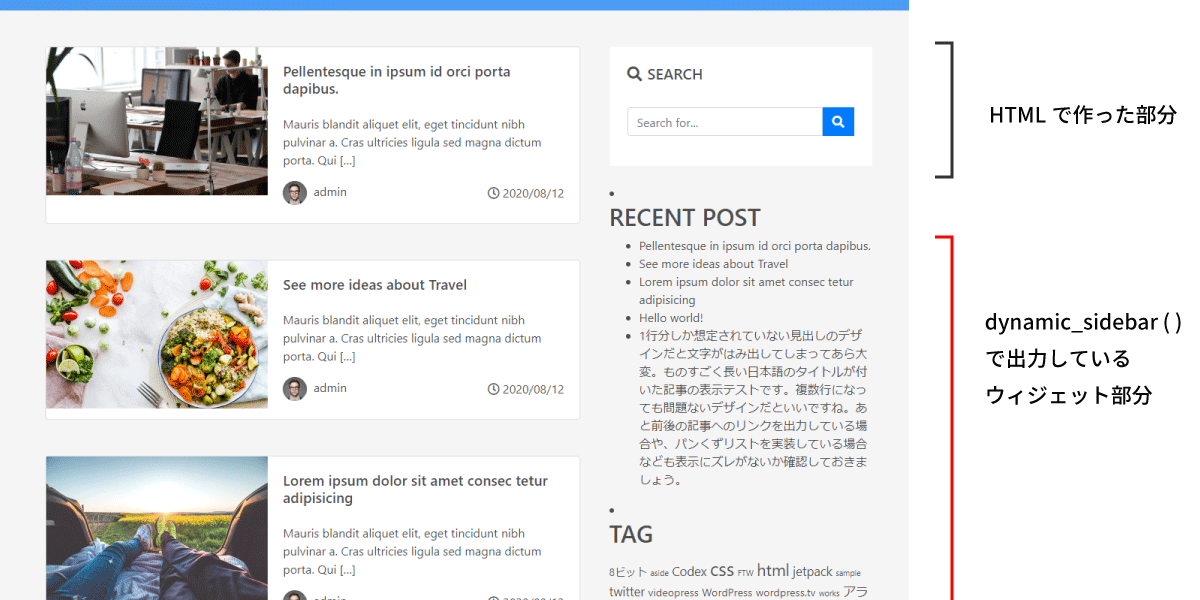Click the 'CSS' tag
Viewport: 1200px width, 600px height.
point(722,571)
